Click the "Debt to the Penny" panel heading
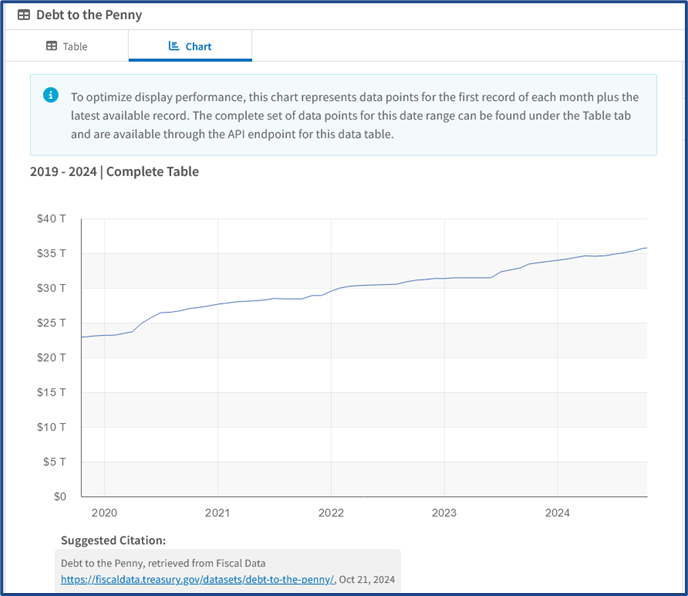 89,15
